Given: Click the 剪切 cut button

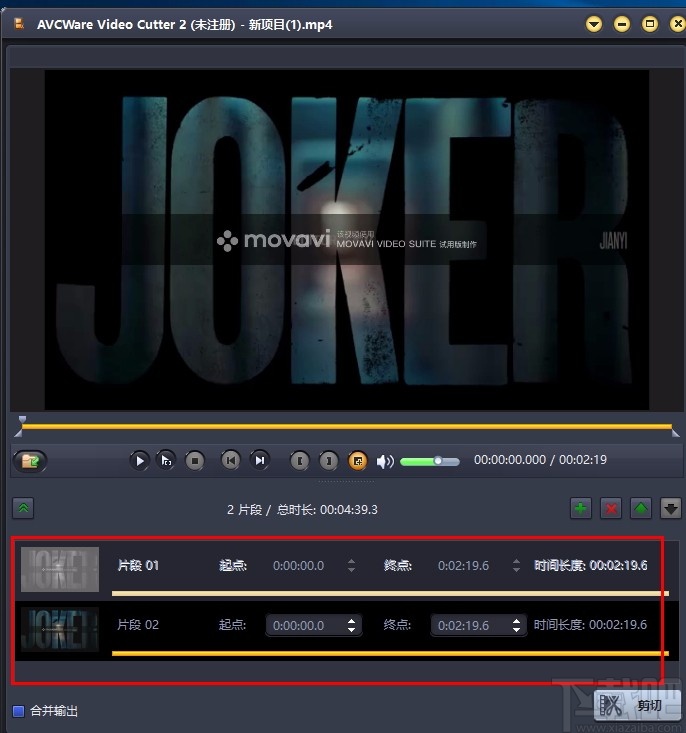Looking at the screenshot, I should tap(637, 705).
